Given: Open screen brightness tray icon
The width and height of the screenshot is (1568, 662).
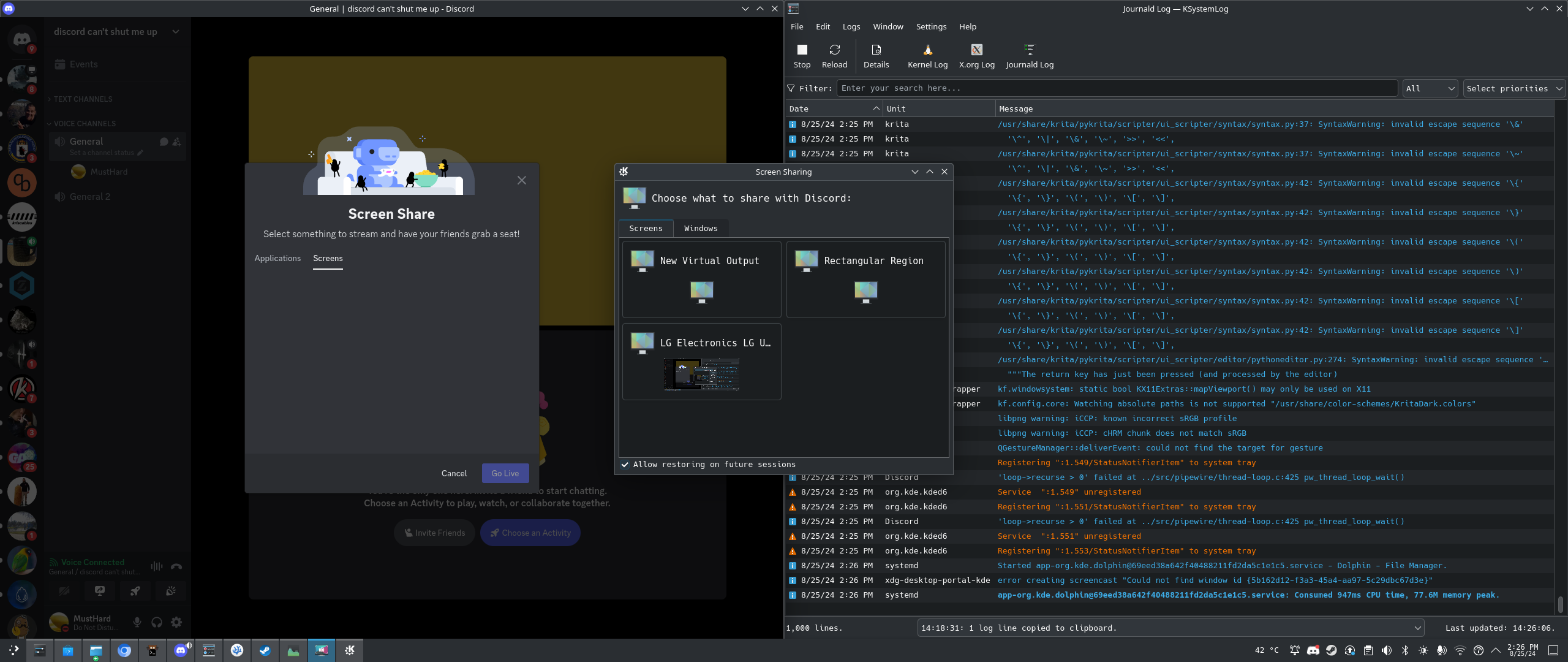Looking at the screenshot, I should (x=1423, y=650).
